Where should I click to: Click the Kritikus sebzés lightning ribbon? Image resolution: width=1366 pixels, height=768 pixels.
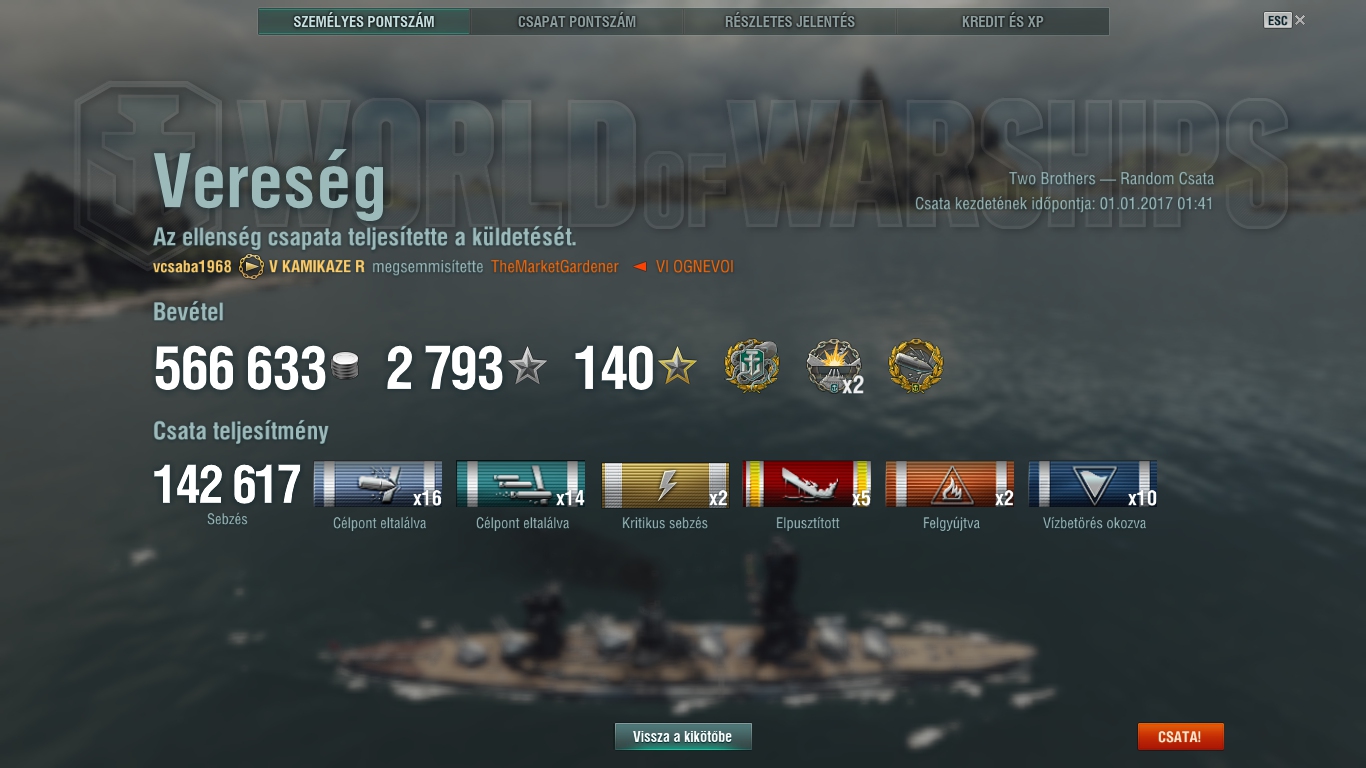click(665, 484)
